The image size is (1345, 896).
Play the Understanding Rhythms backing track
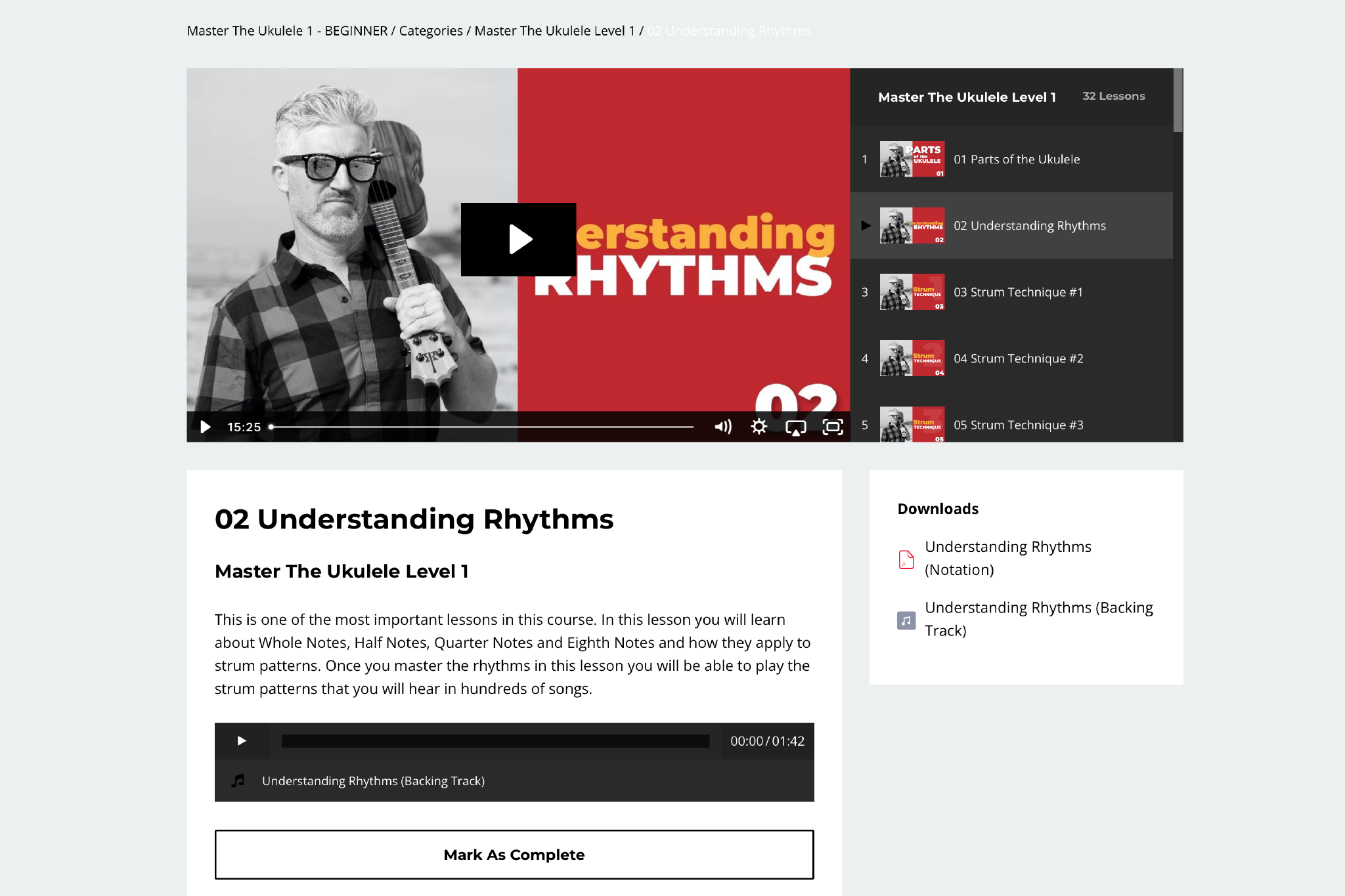click(242, 740)
